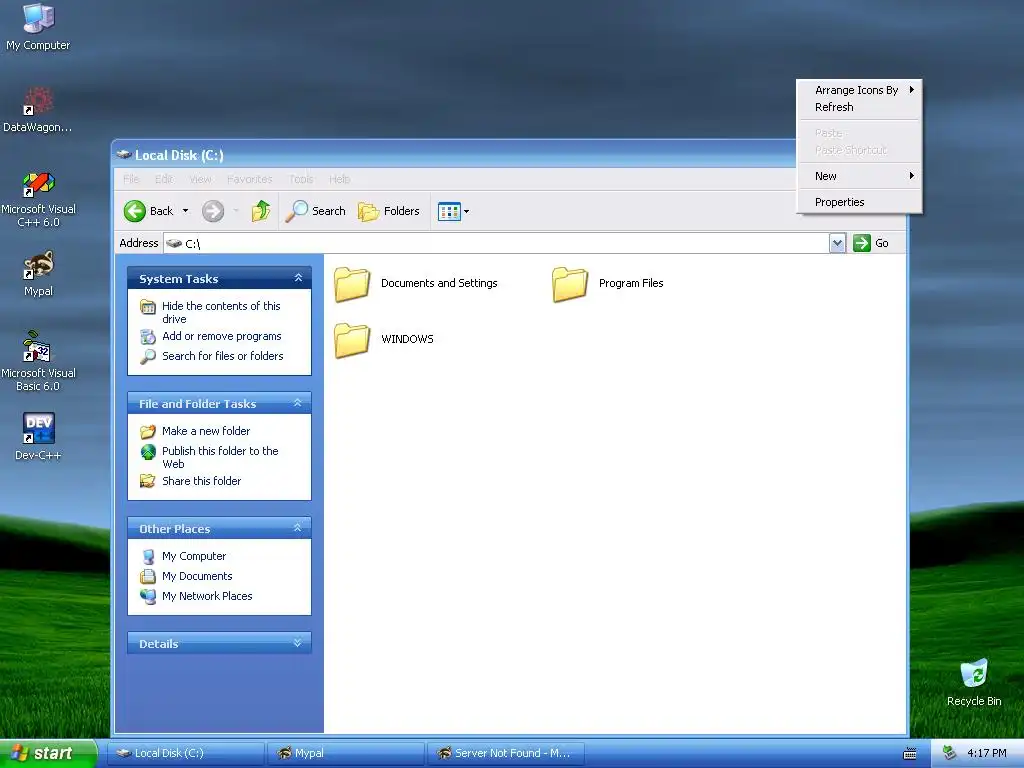Go to My Documents in Other Places
Image resolution: width=1024 pixels, height=768 pixels.
[x=197, y=576]
